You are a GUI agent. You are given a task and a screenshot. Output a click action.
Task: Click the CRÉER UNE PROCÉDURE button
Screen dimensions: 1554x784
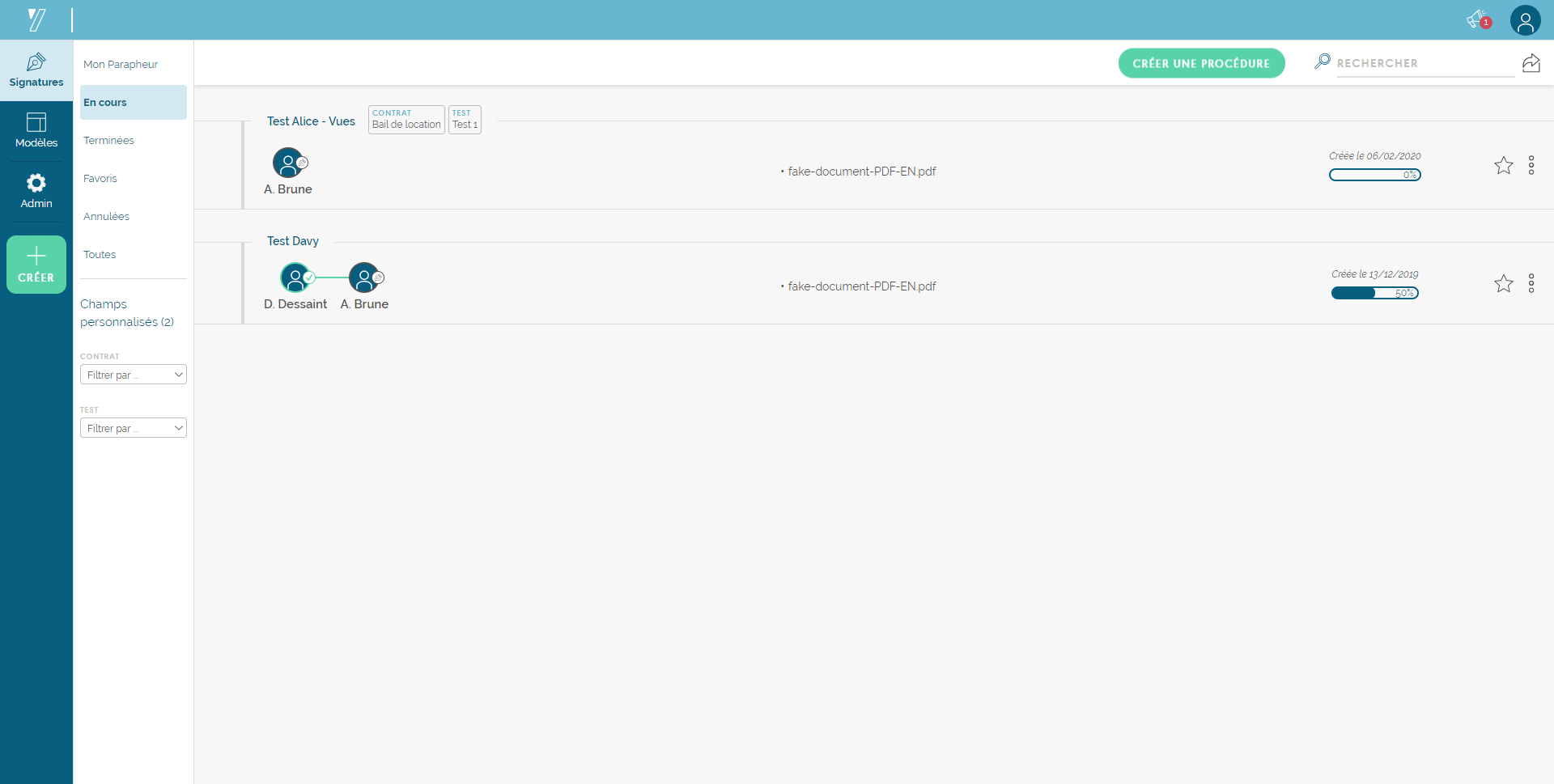1201,63
